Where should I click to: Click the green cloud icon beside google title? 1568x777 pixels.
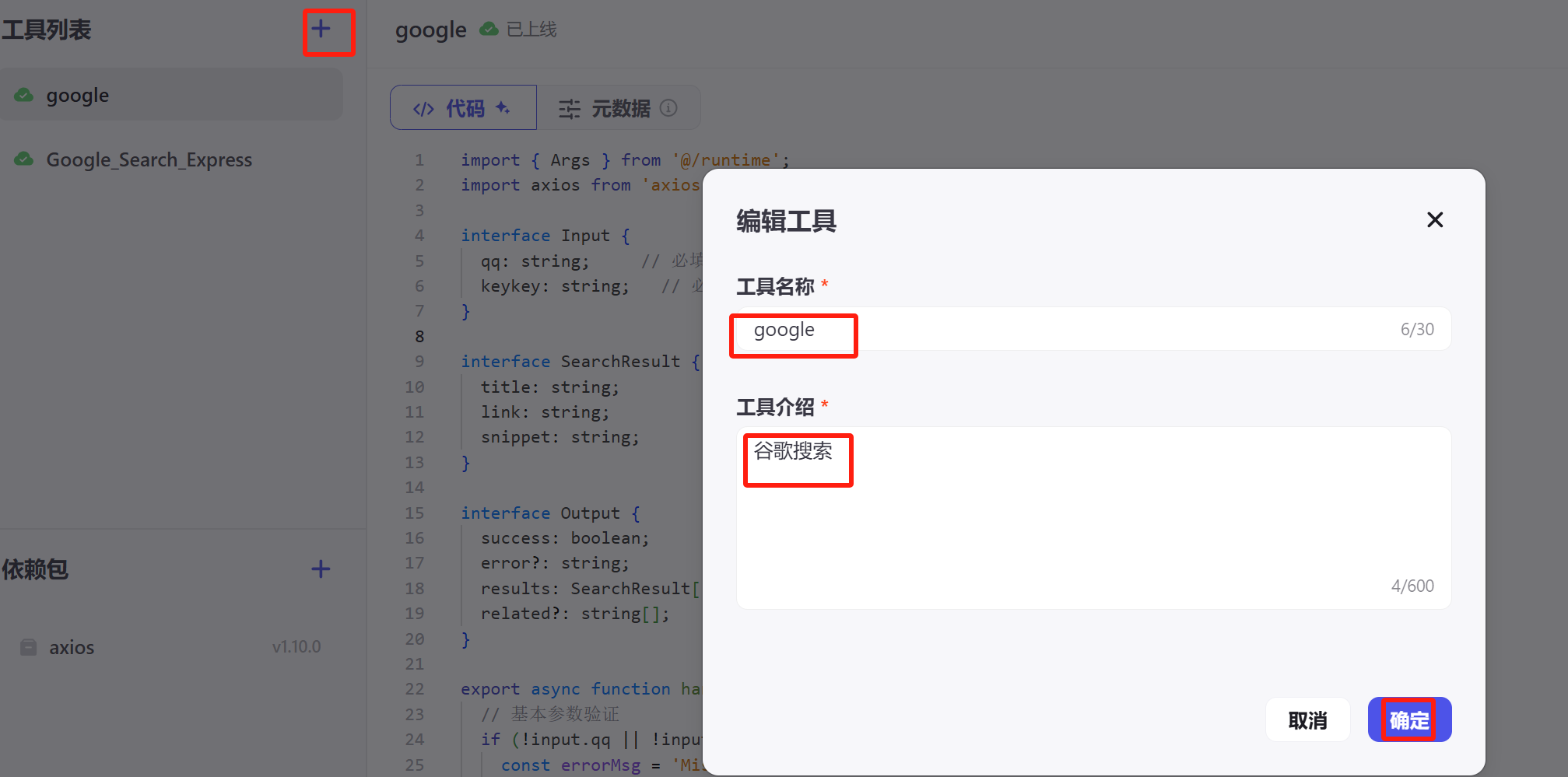(489, 30)
